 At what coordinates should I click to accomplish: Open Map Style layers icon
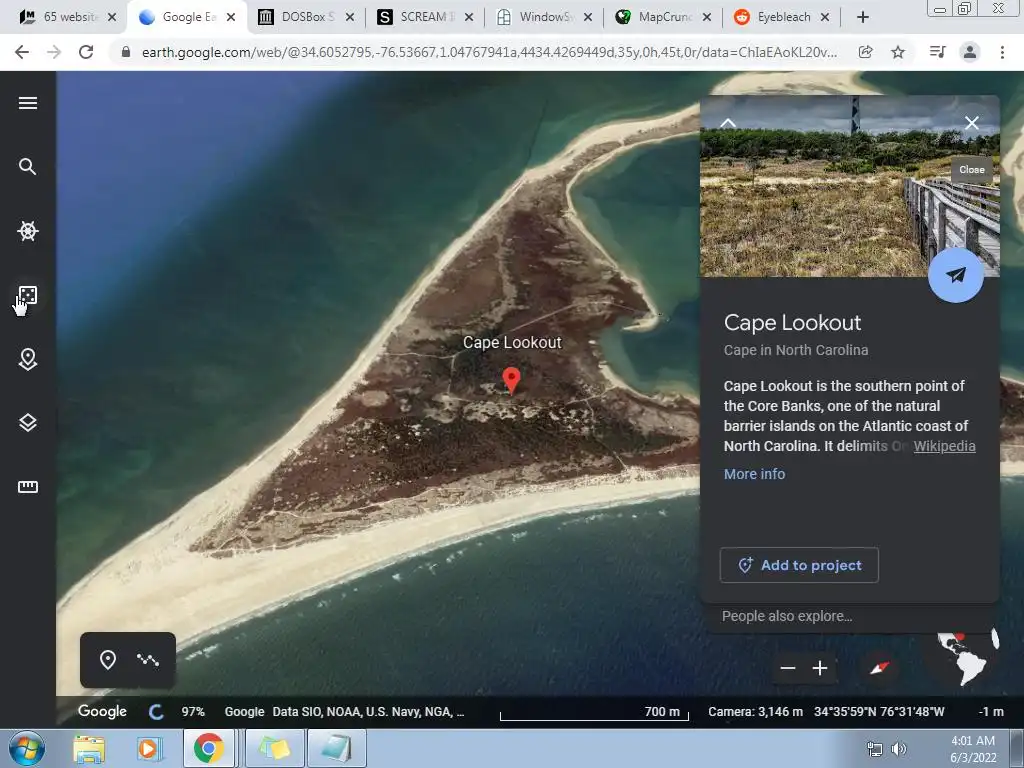pos(27,423)
